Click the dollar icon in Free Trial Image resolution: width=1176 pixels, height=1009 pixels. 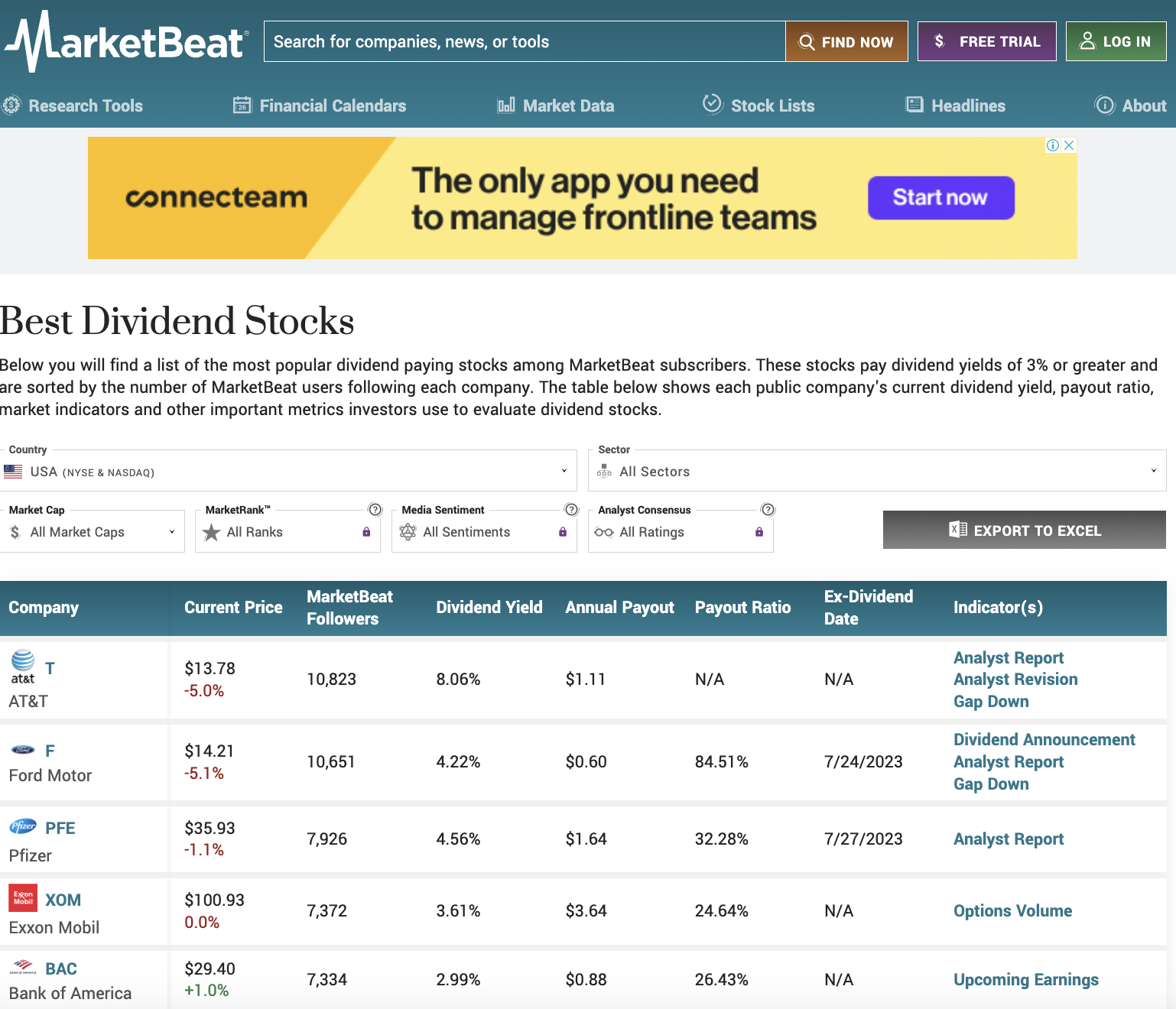939,41
